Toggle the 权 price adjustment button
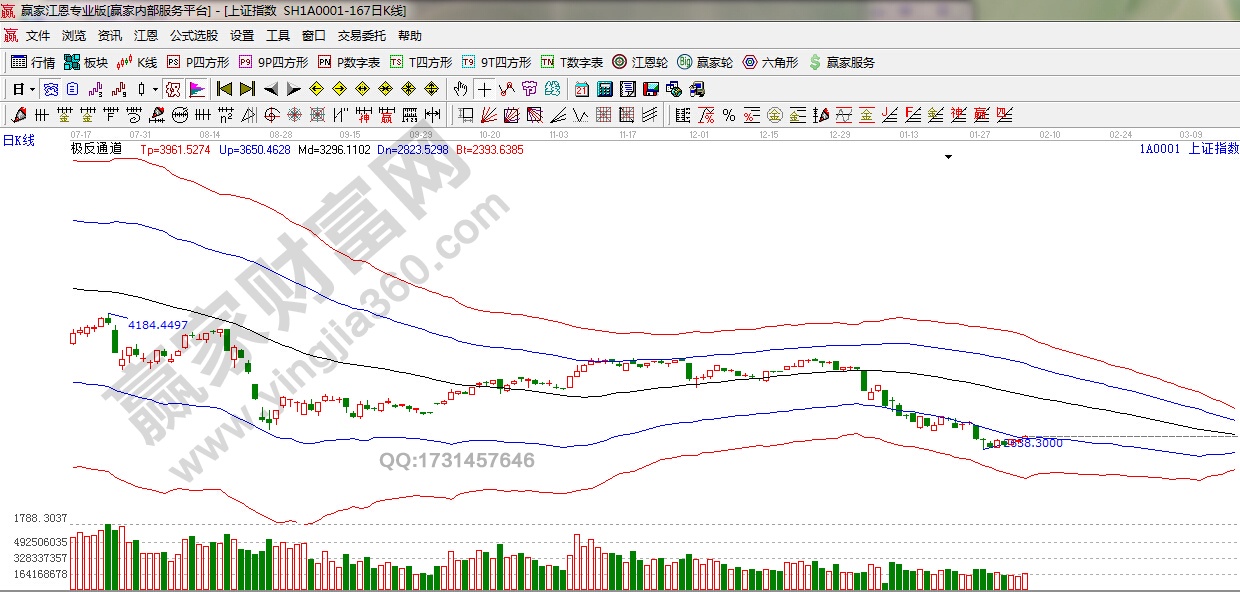The image size is (1240, 592). click(x=173, y=89)
